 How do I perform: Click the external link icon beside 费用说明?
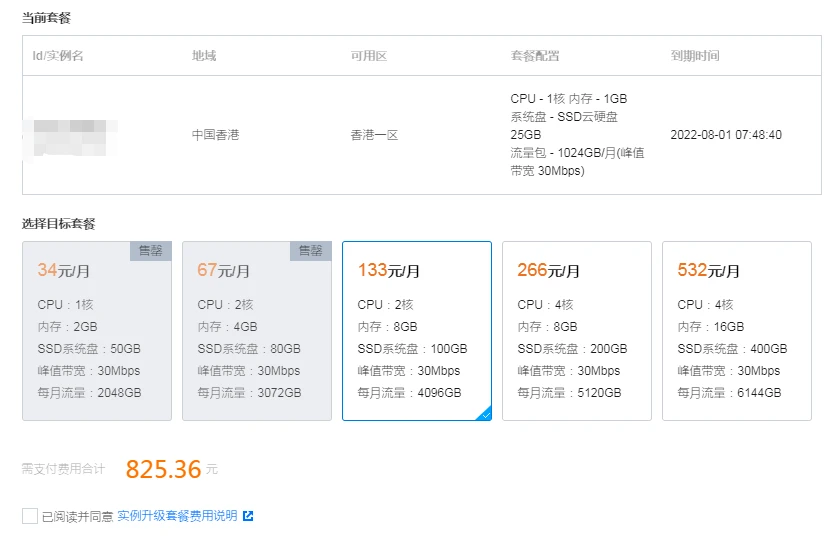click(248, 516)
